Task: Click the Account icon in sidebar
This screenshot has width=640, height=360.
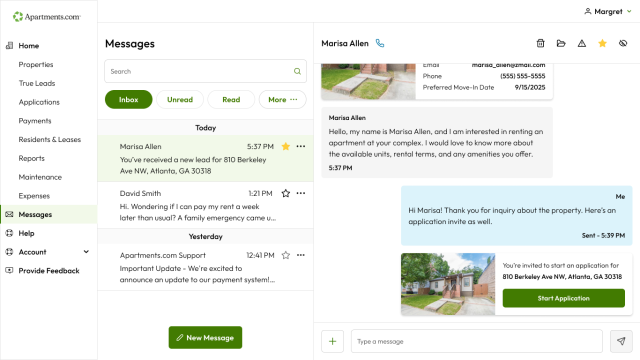Action: point(9,252)
